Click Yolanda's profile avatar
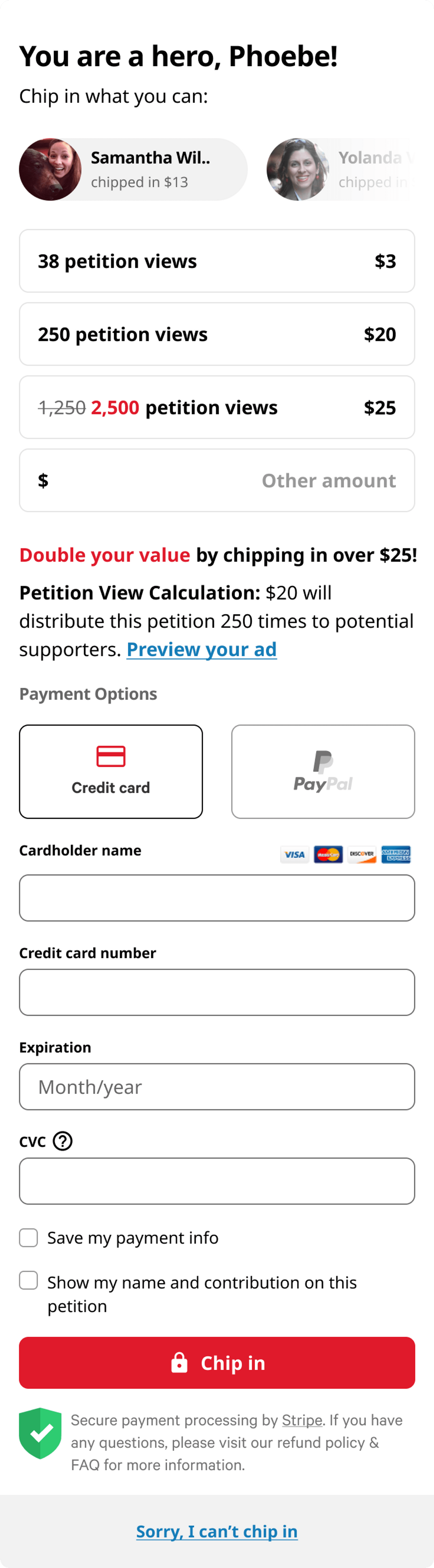 pyautogui.click(x=298, y=169)
